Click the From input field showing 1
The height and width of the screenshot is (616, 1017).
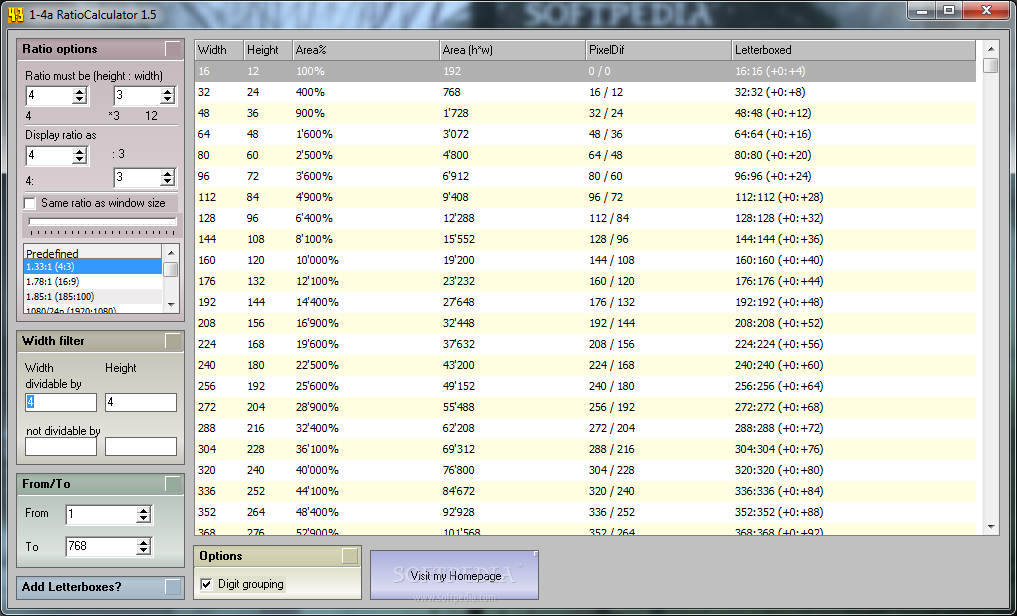(101, 515)
